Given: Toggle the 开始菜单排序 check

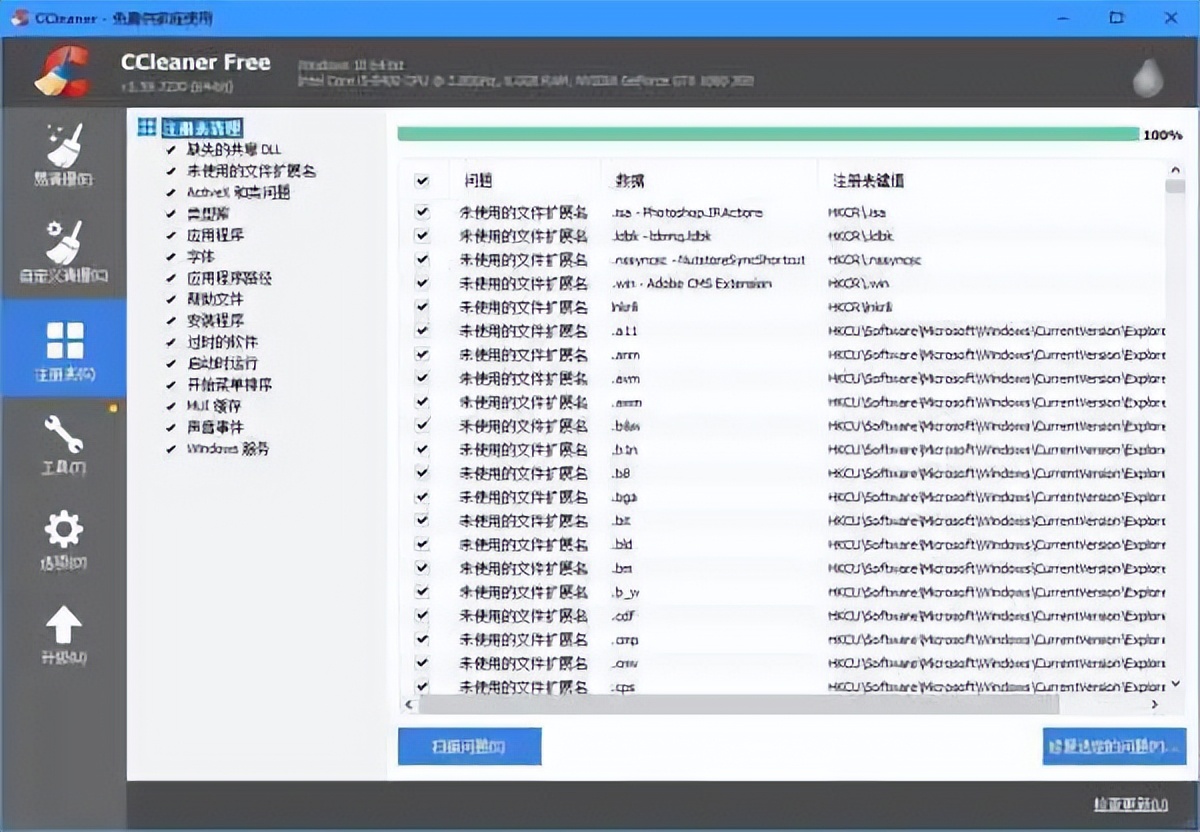Looking at the screenshot, I should (x=172, y=385).
